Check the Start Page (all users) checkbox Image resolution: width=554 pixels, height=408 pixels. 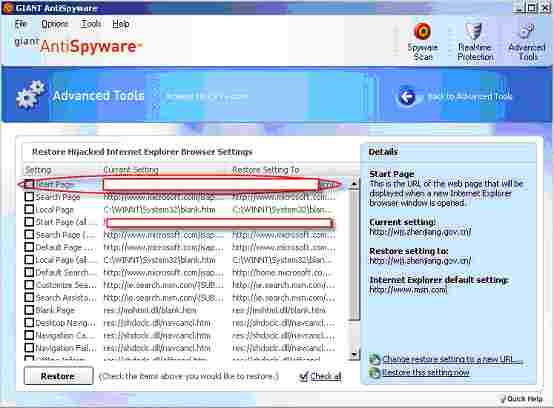[x=29, y=222]
